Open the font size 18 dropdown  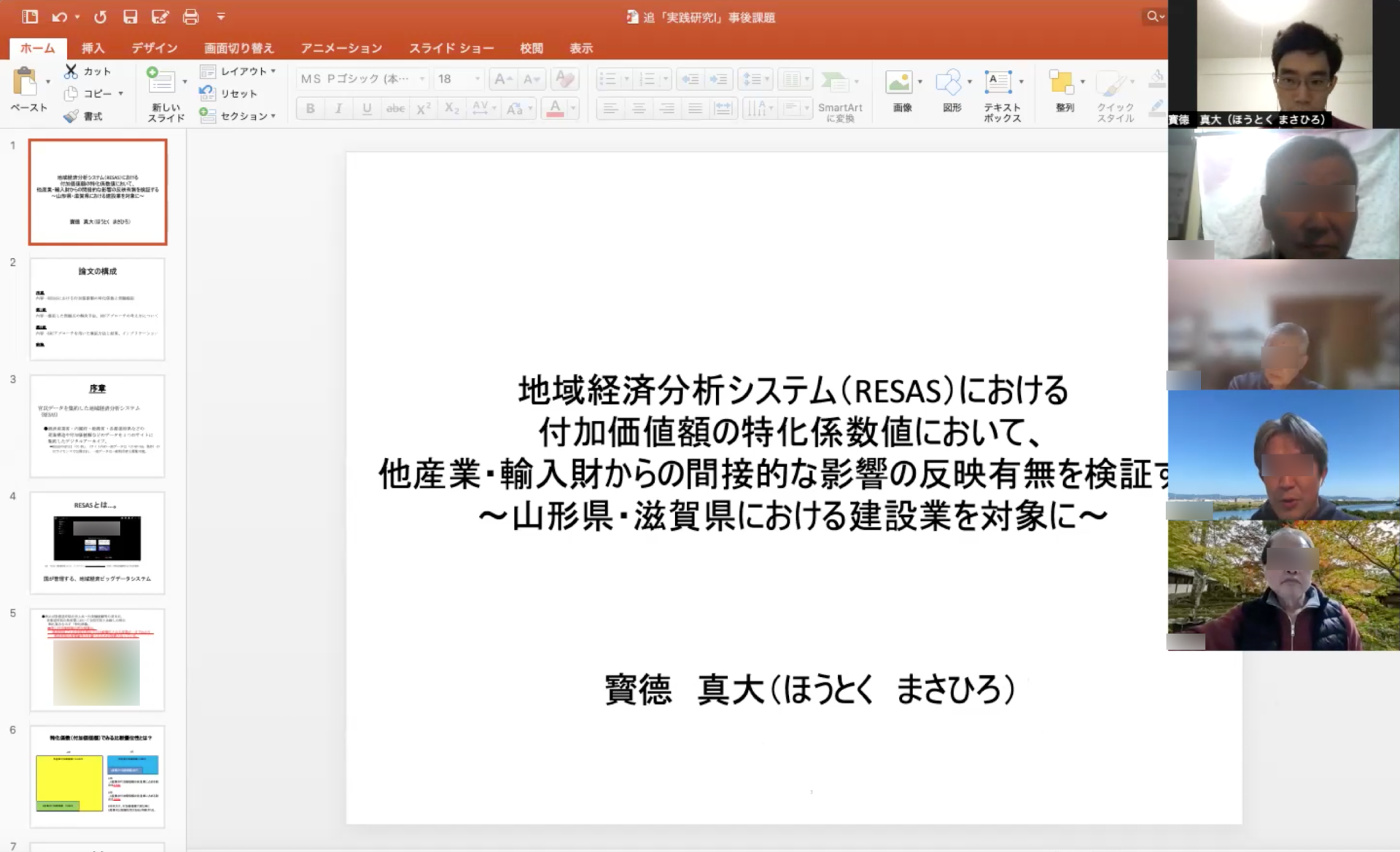pos(478,79)
